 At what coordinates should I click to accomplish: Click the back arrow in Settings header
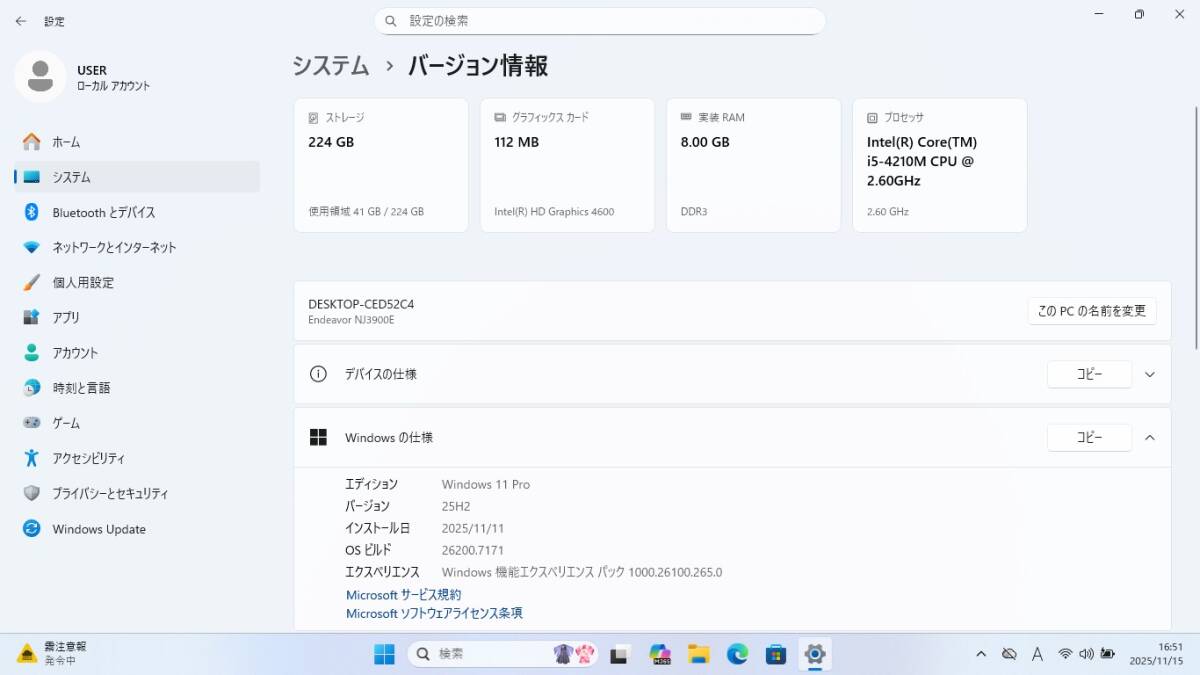point(20,21)
